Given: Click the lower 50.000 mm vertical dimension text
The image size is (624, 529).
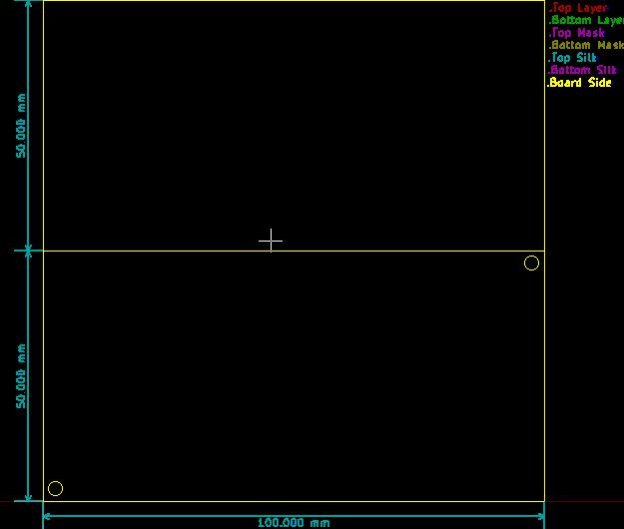Looking at the screenshot, I should click(20, 375).
